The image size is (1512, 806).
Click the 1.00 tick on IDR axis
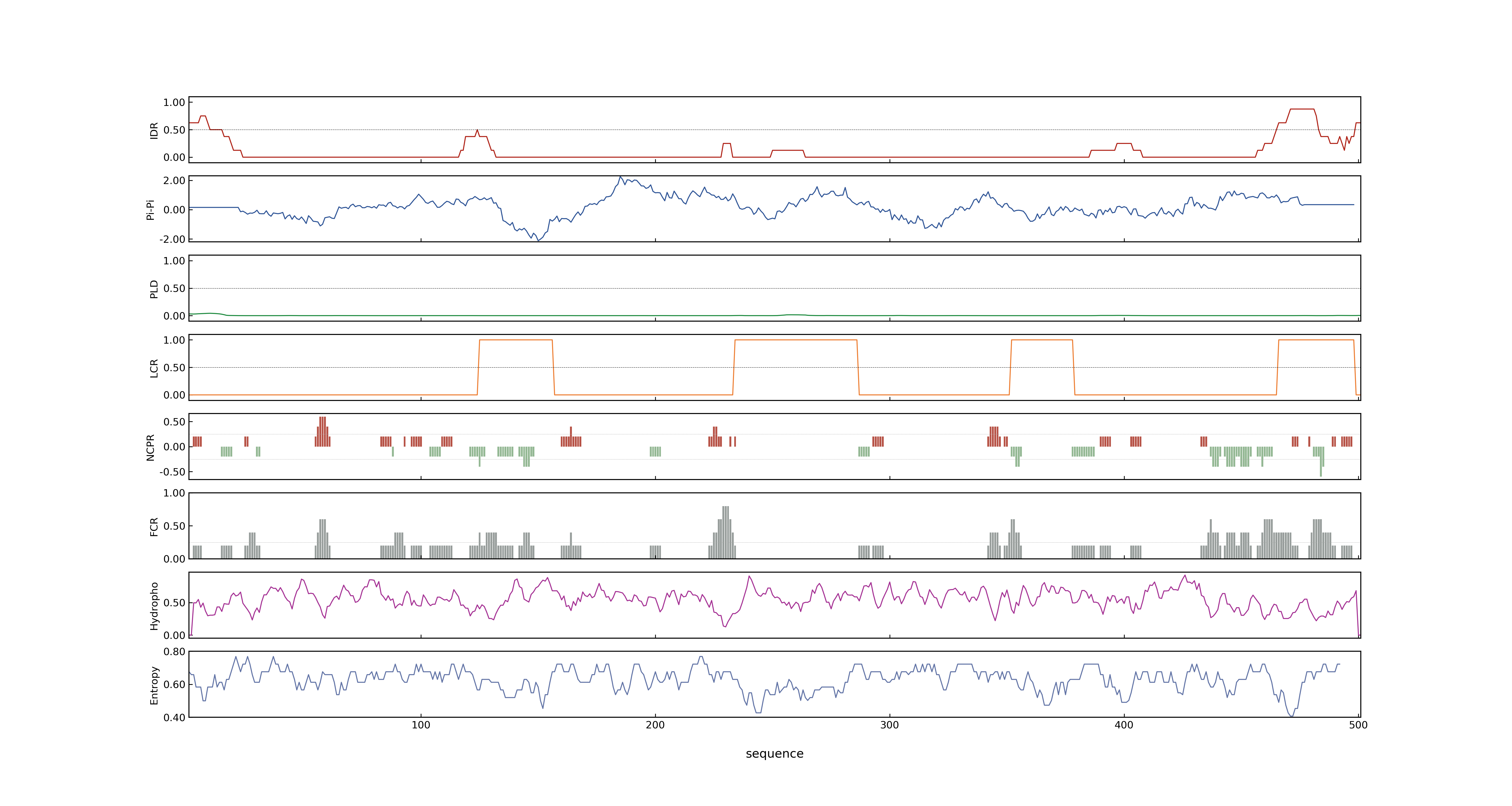click(174, 103)
